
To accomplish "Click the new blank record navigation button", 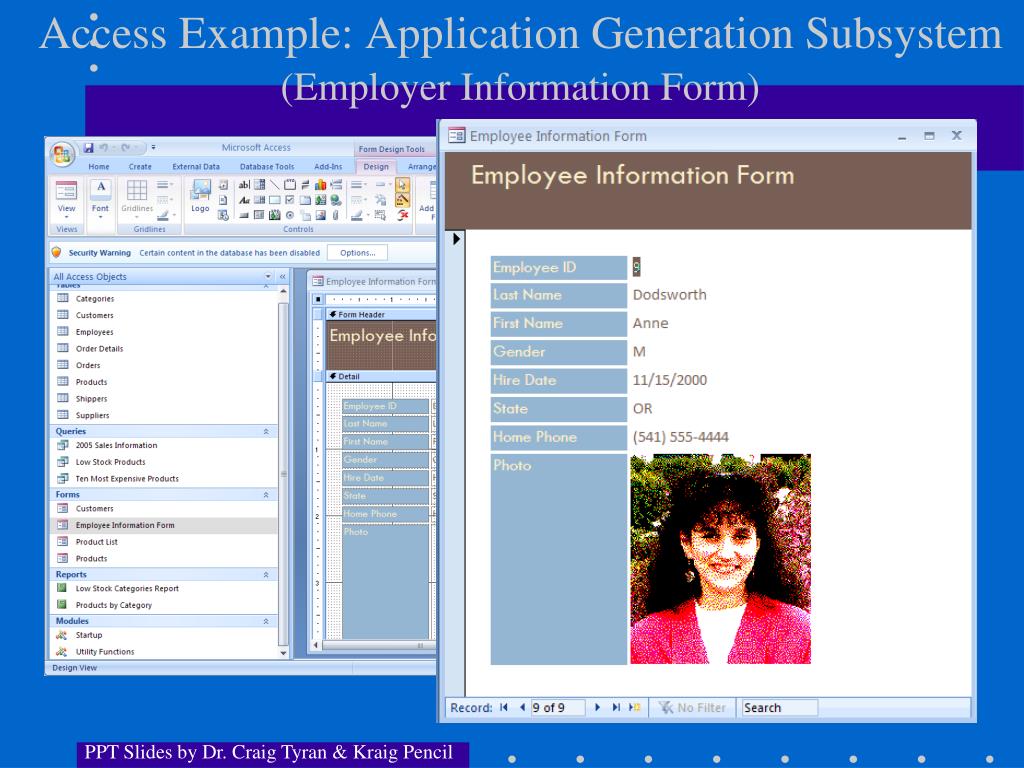I will click(634, 708).
